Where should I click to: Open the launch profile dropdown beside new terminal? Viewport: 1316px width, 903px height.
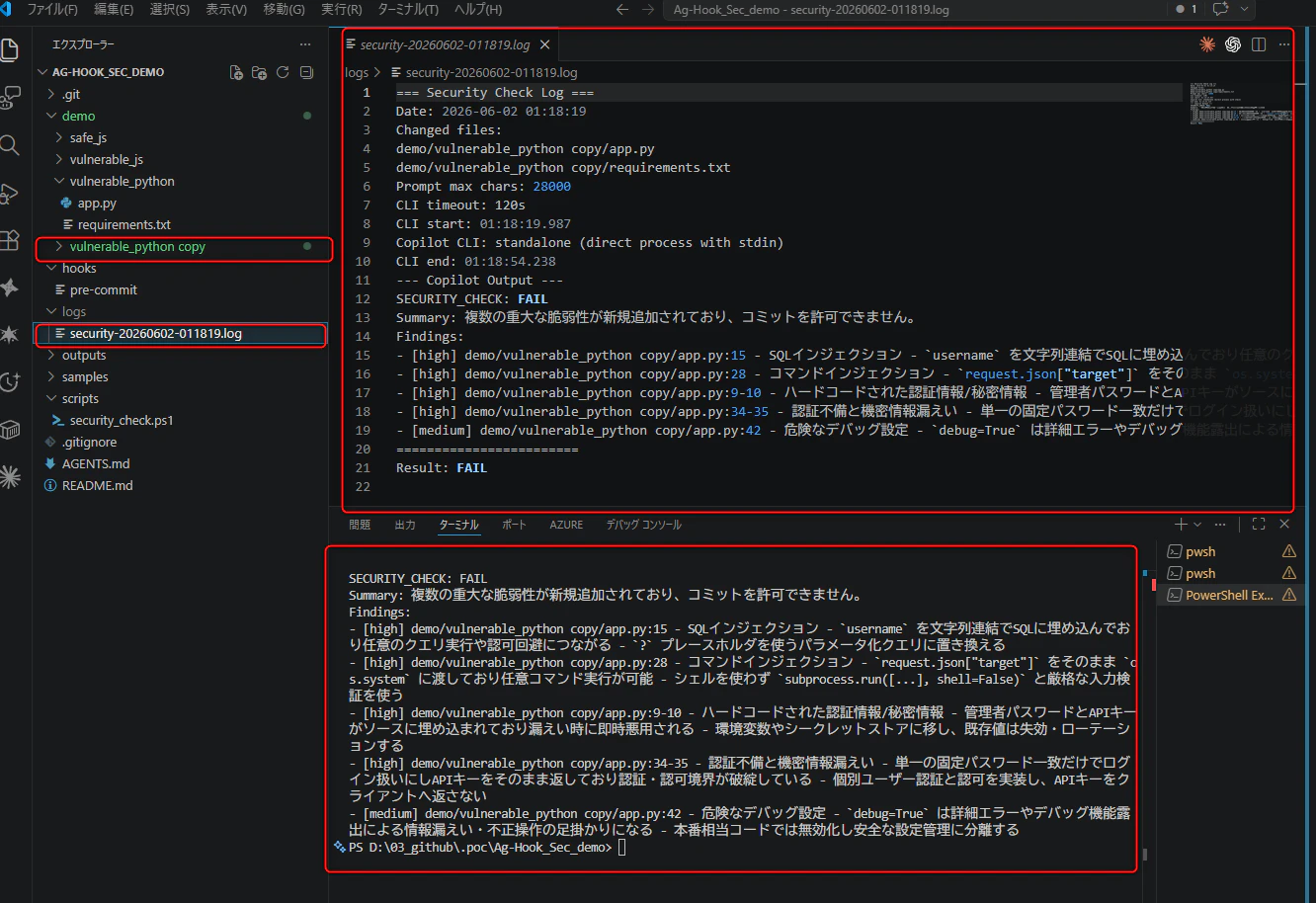[x=1197, y=525]
